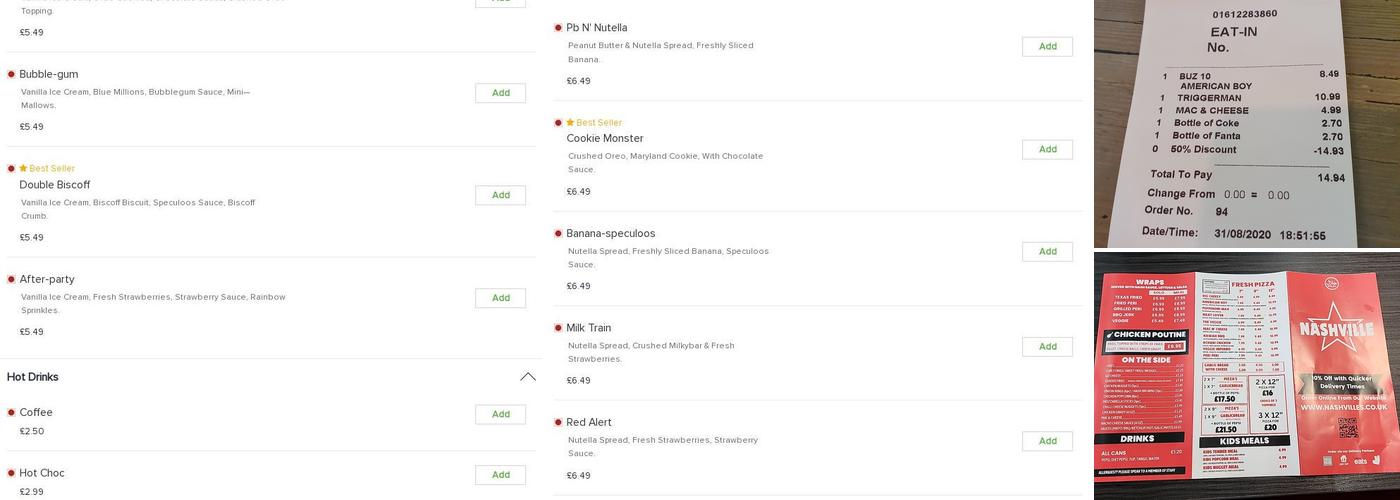Viewport: 1400px width, 500px height.
Task: Click the red dot icon beside Coffee
Action: pyautogui.click(x=11, y=412)
